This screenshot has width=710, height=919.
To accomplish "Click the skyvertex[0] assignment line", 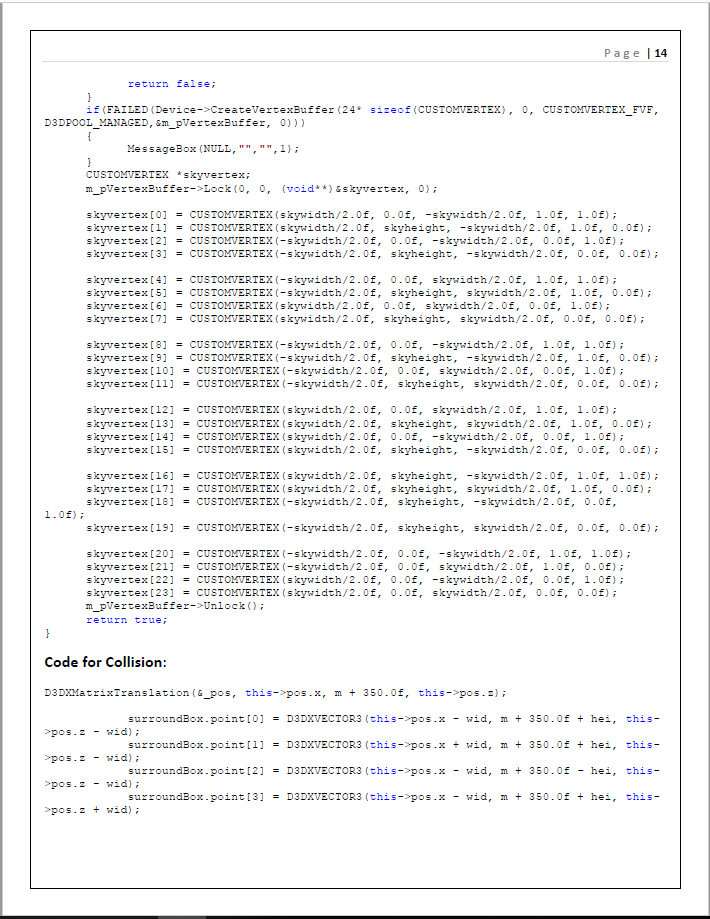I will pos(352,215).
